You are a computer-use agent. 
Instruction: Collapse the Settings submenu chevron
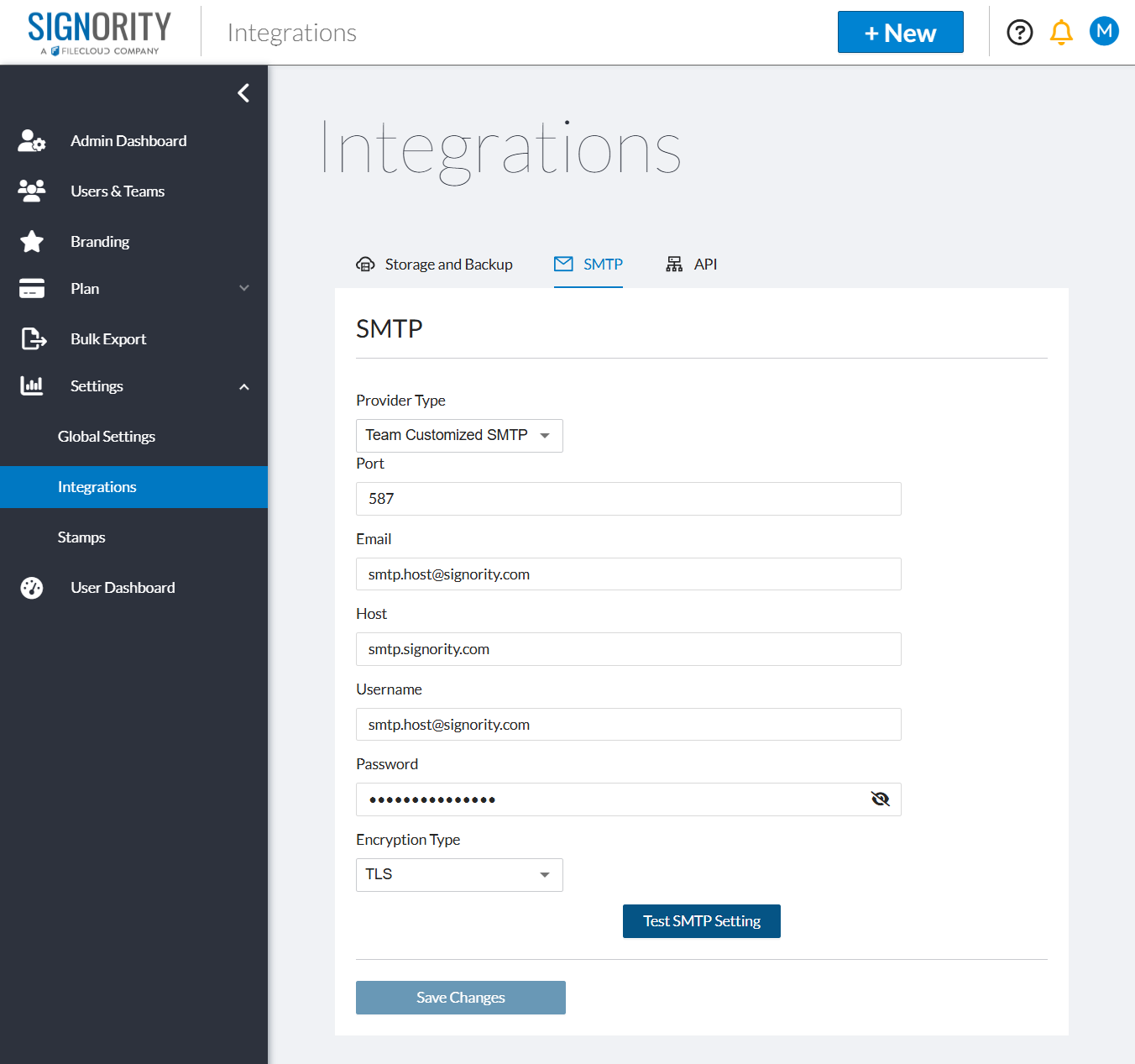(244, 387)
